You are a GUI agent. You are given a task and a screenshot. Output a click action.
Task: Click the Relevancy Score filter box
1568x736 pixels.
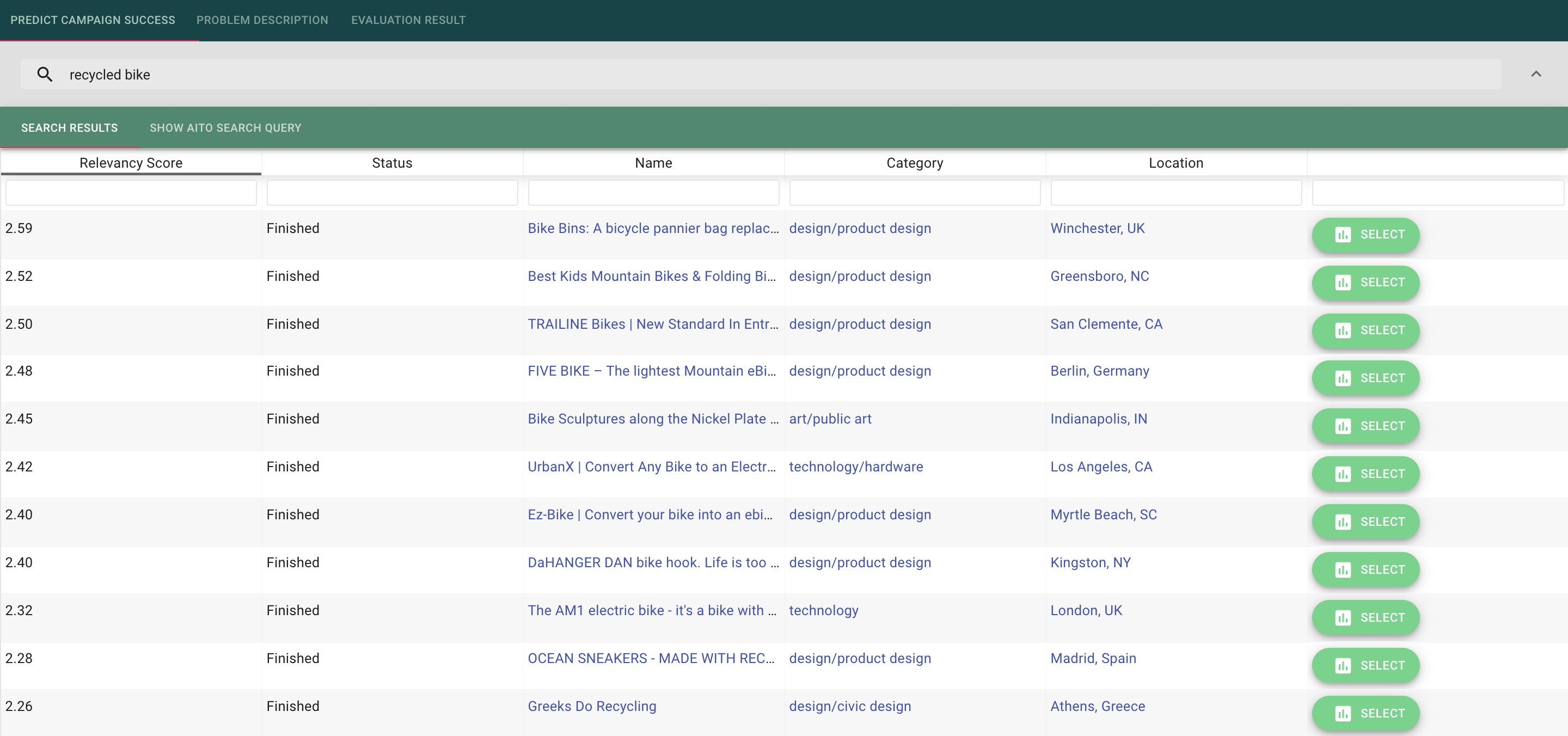[131, 192]
